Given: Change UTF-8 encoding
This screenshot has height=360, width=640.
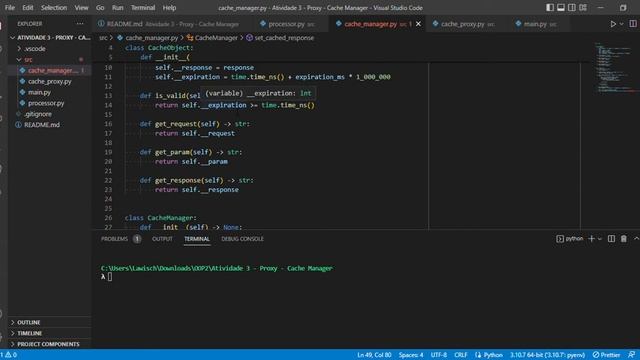Looking at the screenshot, I should 439,355.
